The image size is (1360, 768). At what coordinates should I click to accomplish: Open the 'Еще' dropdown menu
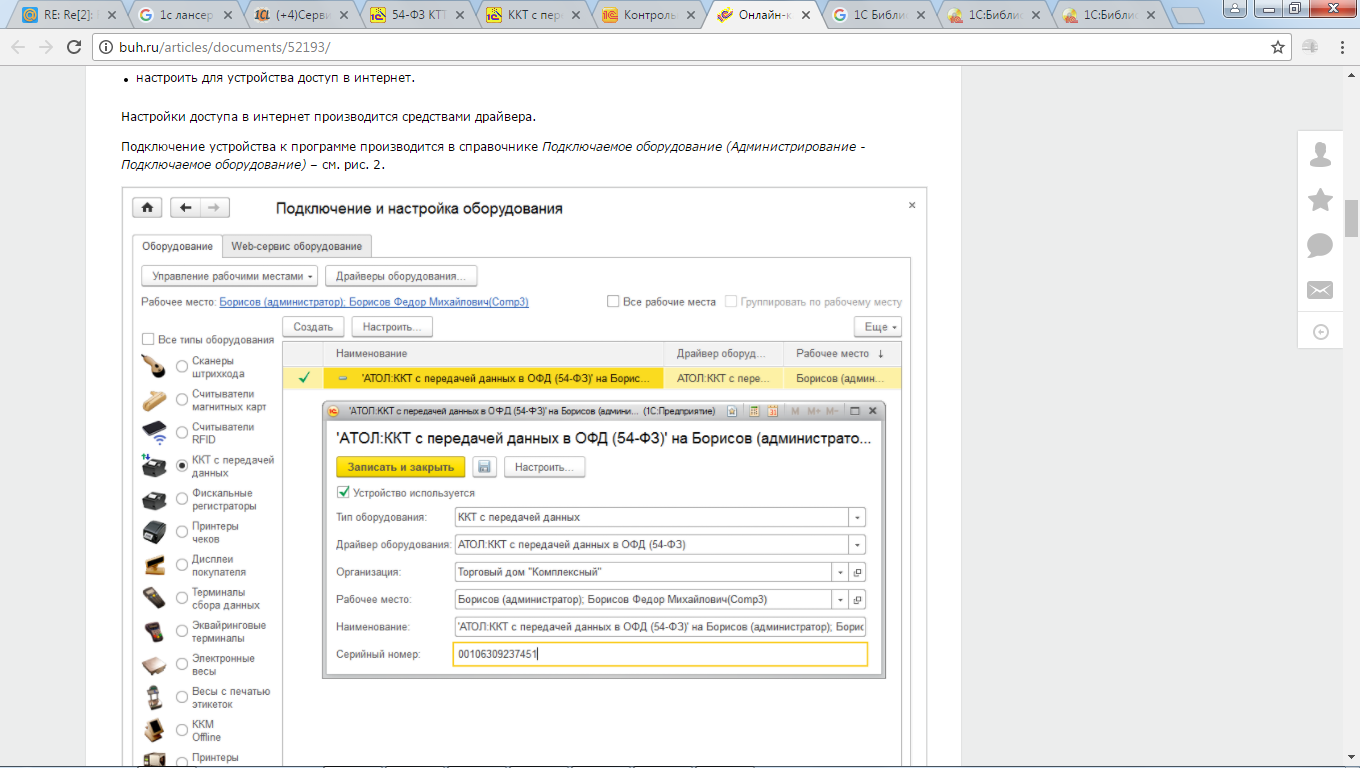[x=877, y=327]
